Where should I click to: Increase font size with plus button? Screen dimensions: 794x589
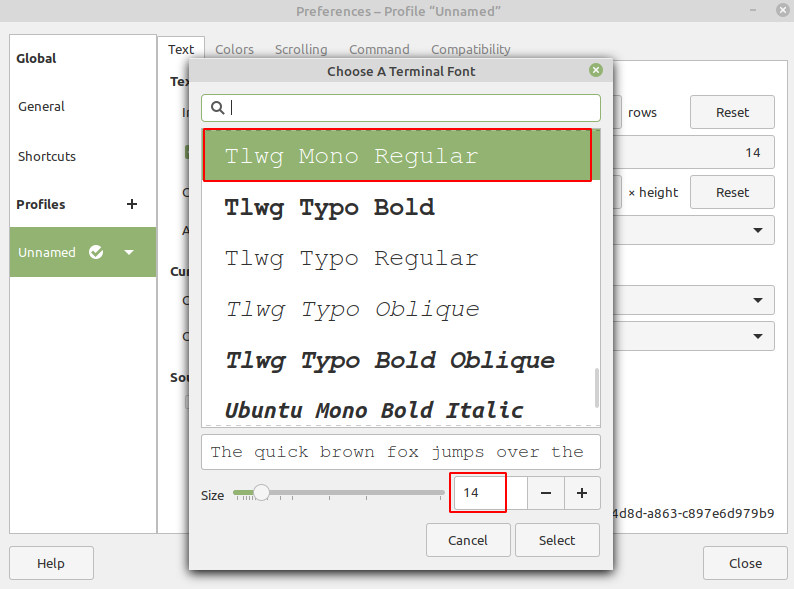(x=582, y=493)
